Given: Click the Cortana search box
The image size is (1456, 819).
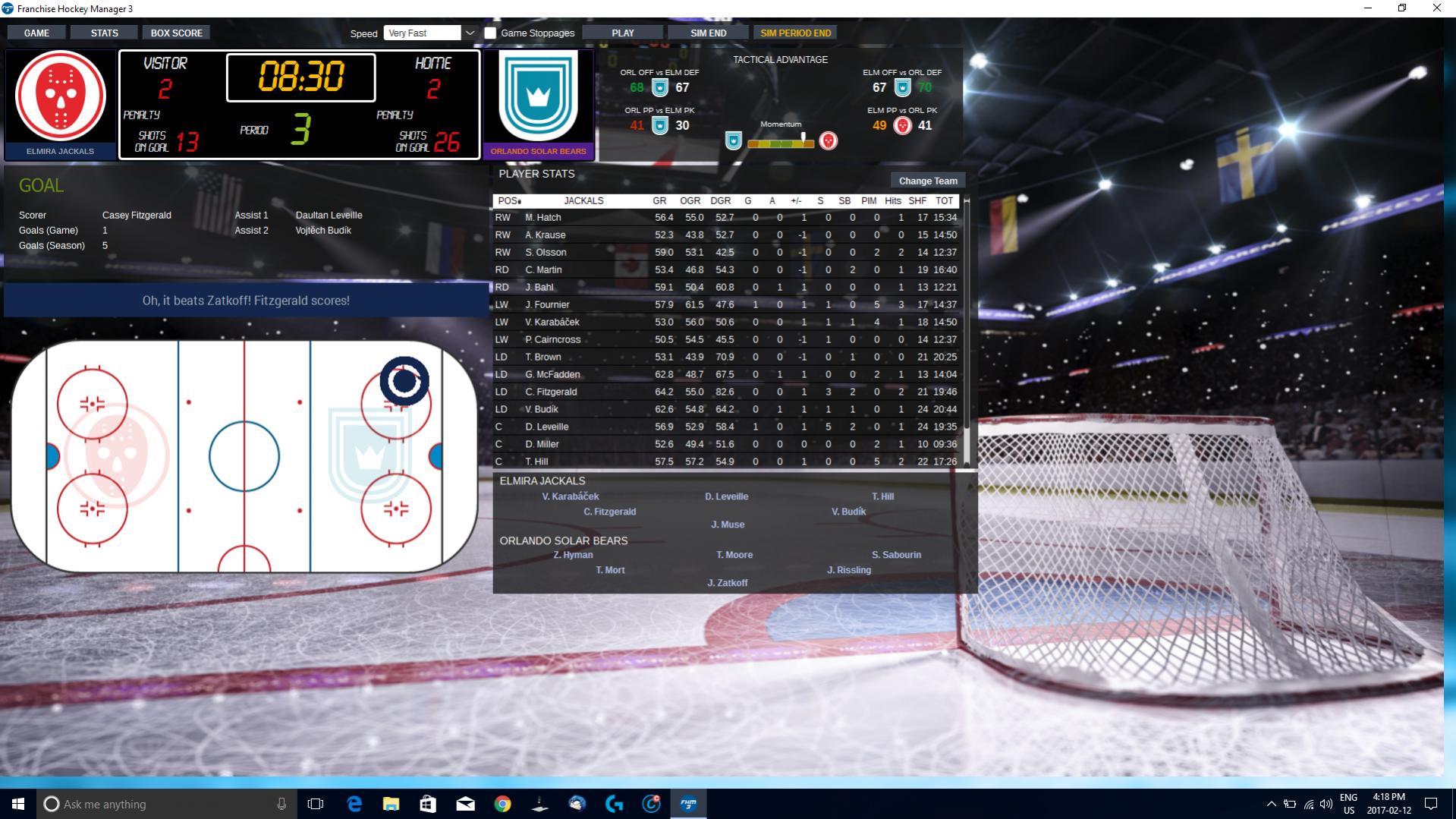Looking at the screenshot, I should point(167,804).
